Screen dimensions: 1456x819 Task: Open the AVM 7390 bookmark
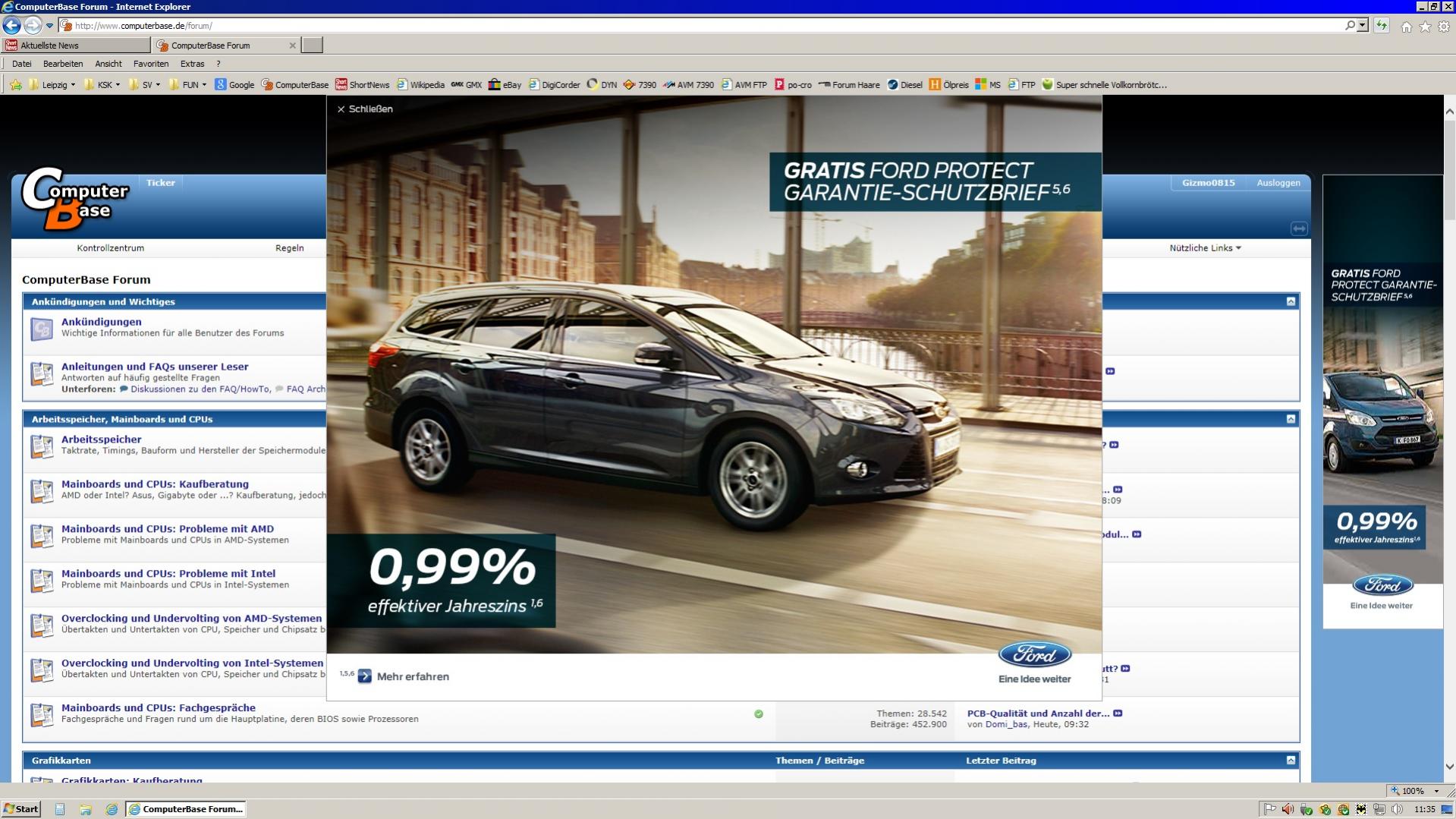pyautogui.click(x=687, y=85)
